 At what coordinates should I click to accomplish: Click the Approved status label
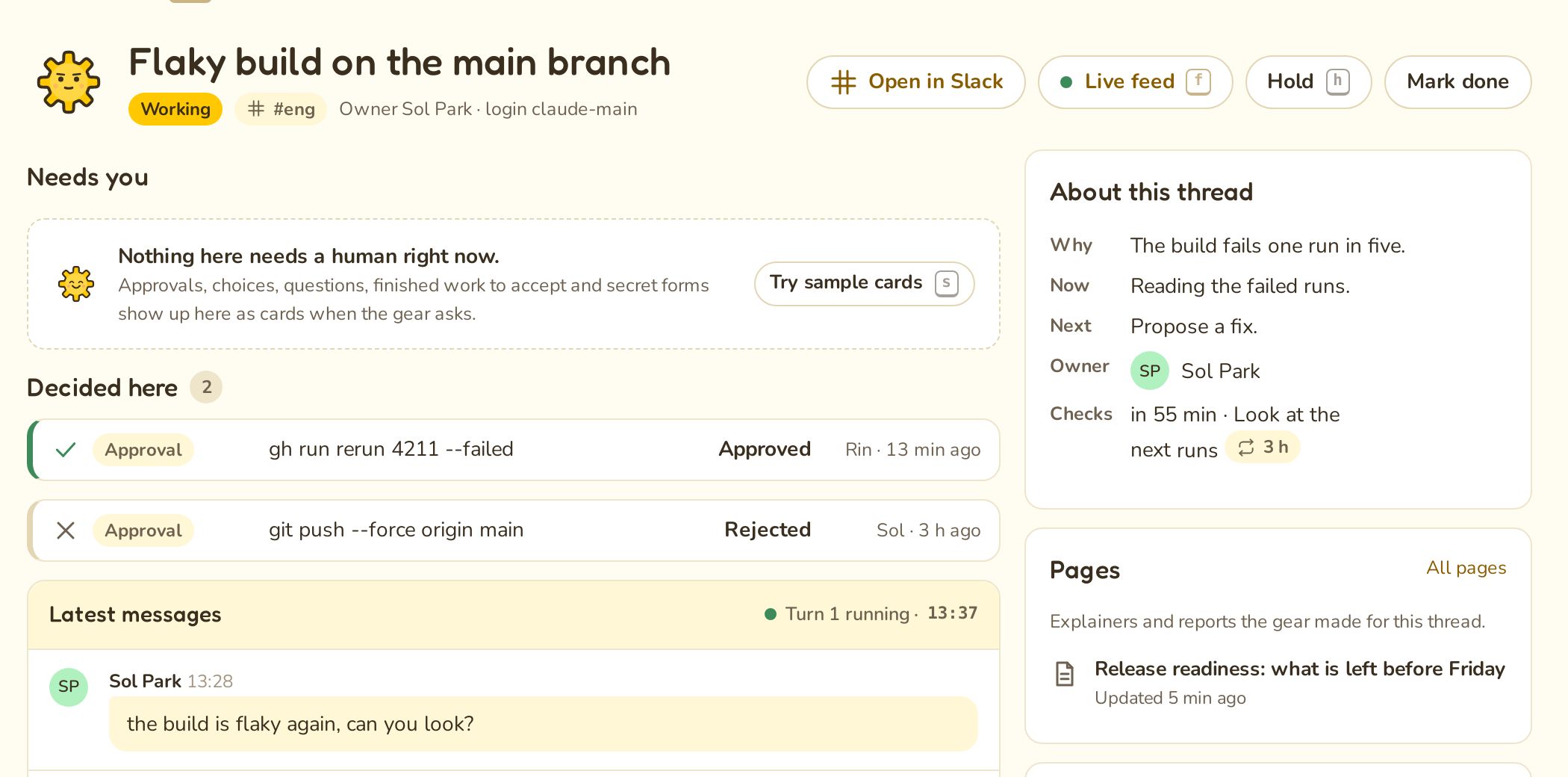click(765, 449)
